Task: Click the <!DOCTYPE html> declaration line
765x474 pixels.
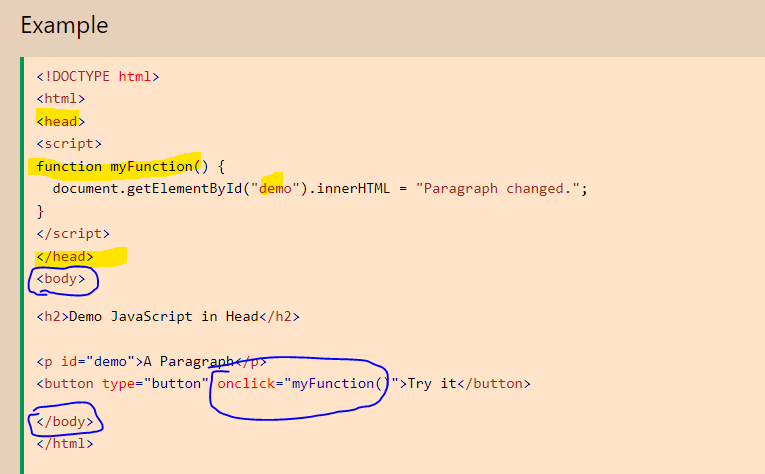Action: tap(98, 76)
